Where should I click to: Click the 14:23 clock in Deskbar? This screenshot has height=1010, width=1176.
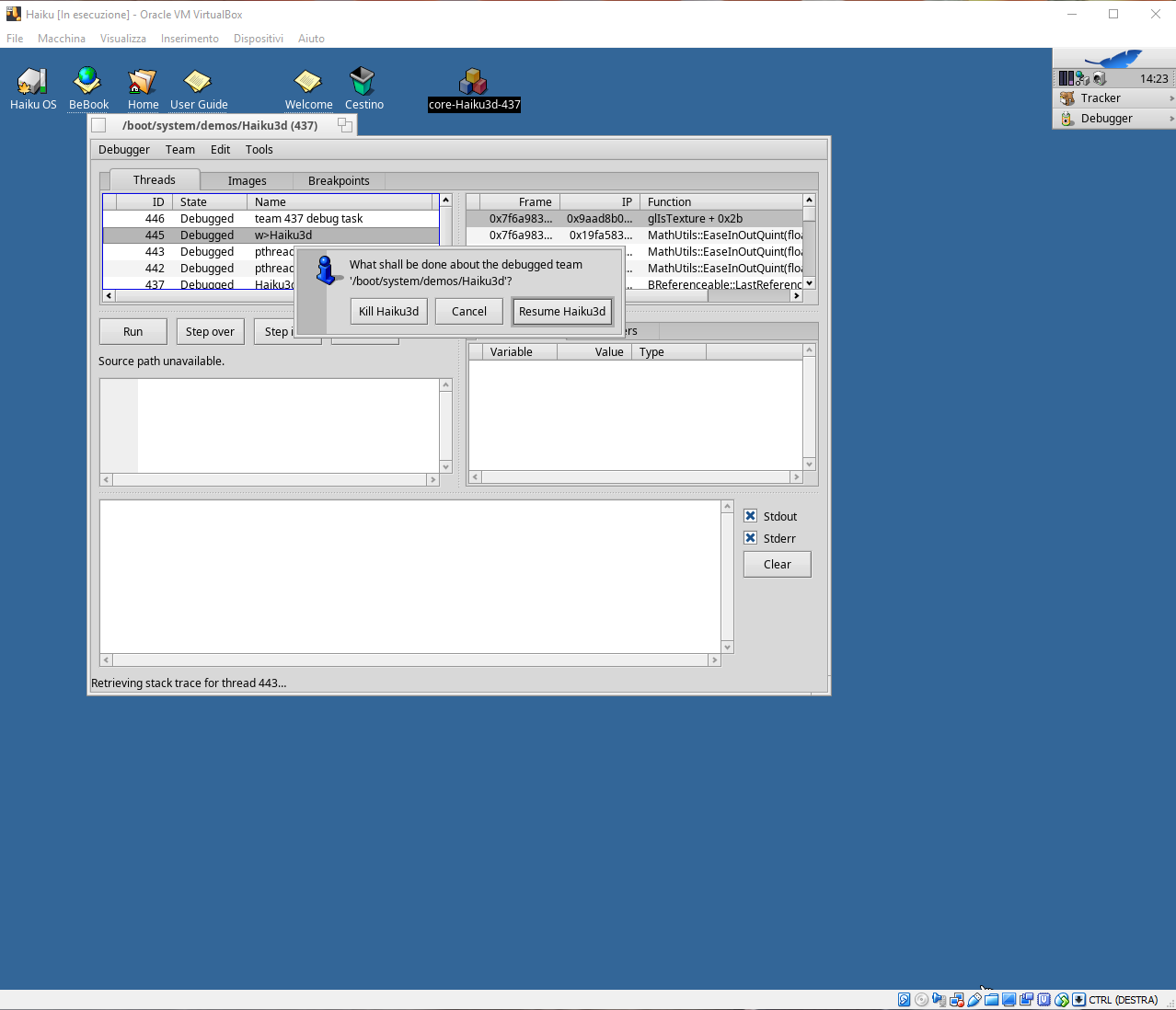(1154, 79)
